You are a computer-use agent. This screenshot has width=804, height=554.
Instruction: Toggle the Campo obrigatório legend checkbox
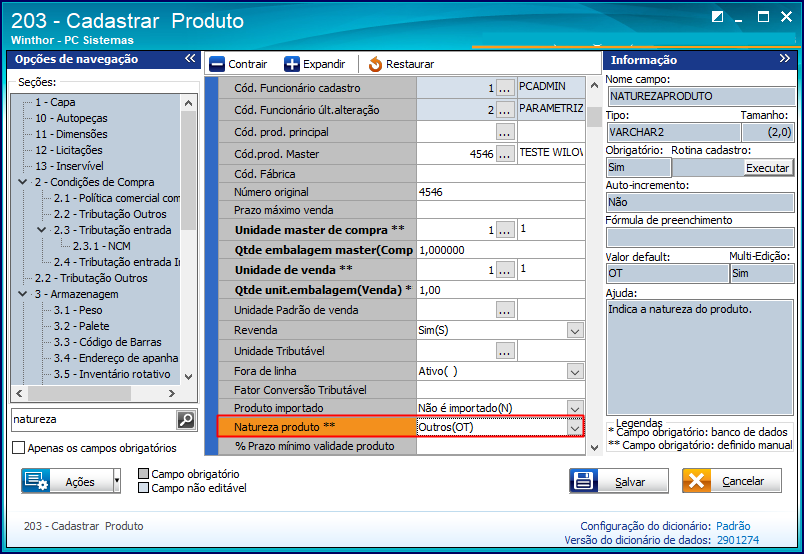click(144, 473)
